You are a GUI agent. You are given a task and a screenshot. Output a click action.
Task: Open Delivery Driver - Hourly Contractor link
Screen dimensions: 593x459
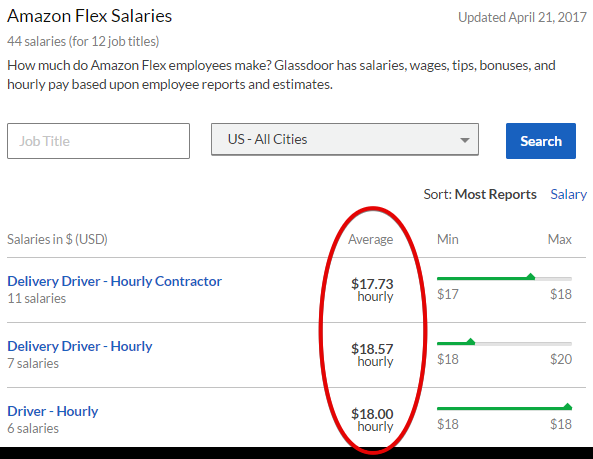(x=114, y=281)
